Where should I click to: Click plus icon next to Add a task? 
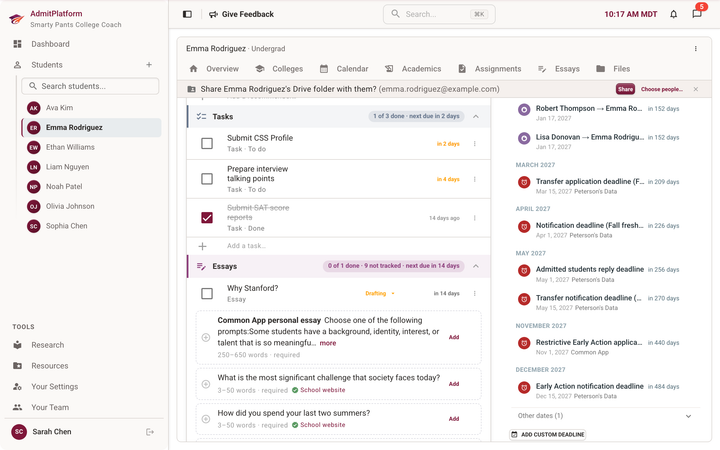coord(202,247)
